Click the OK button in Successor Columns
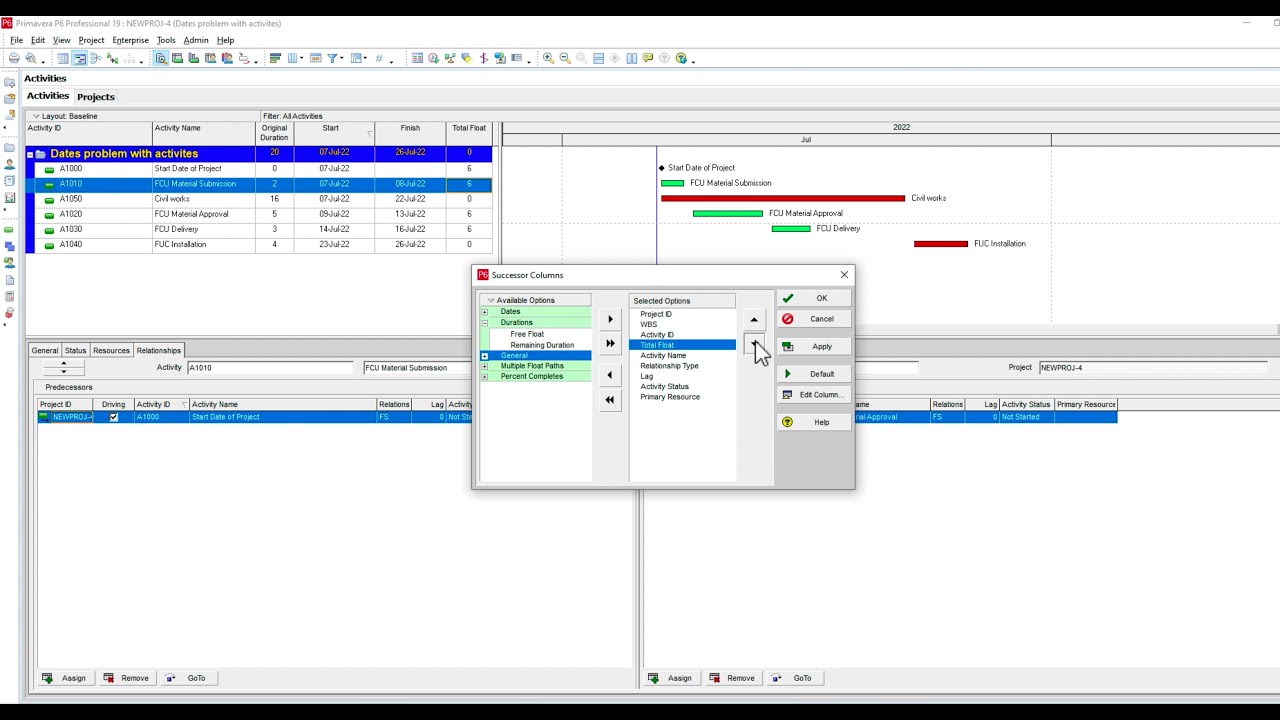1280x720 pixels. pos(814,298)
